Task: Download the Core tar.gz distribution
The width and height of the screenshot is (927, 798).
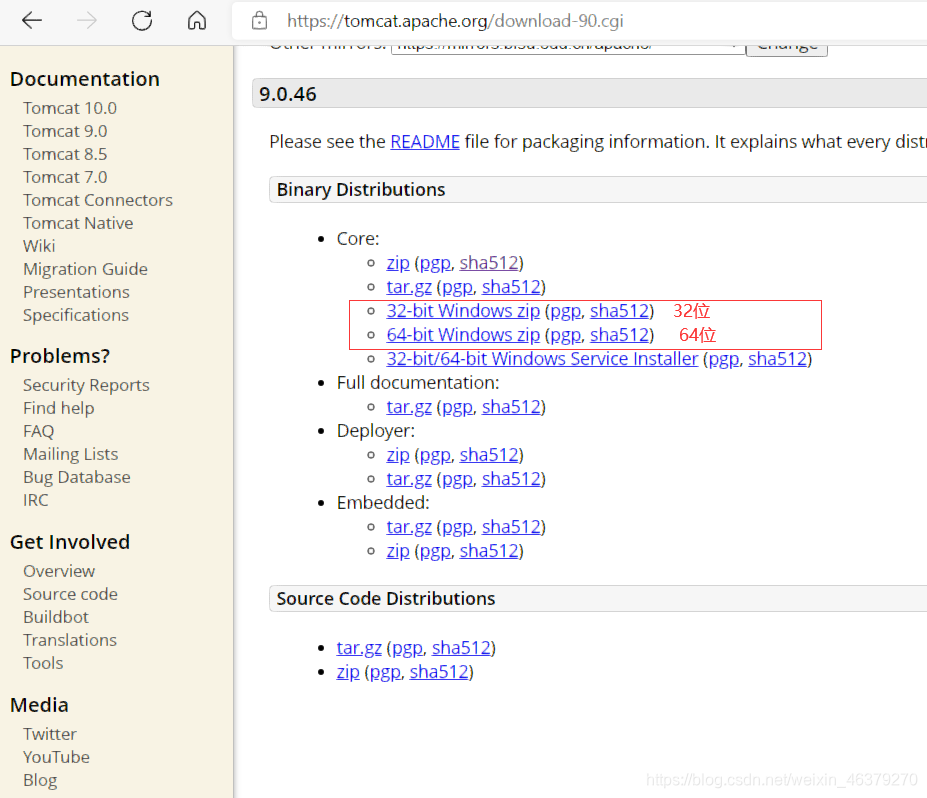Action: tap(409, 287)
